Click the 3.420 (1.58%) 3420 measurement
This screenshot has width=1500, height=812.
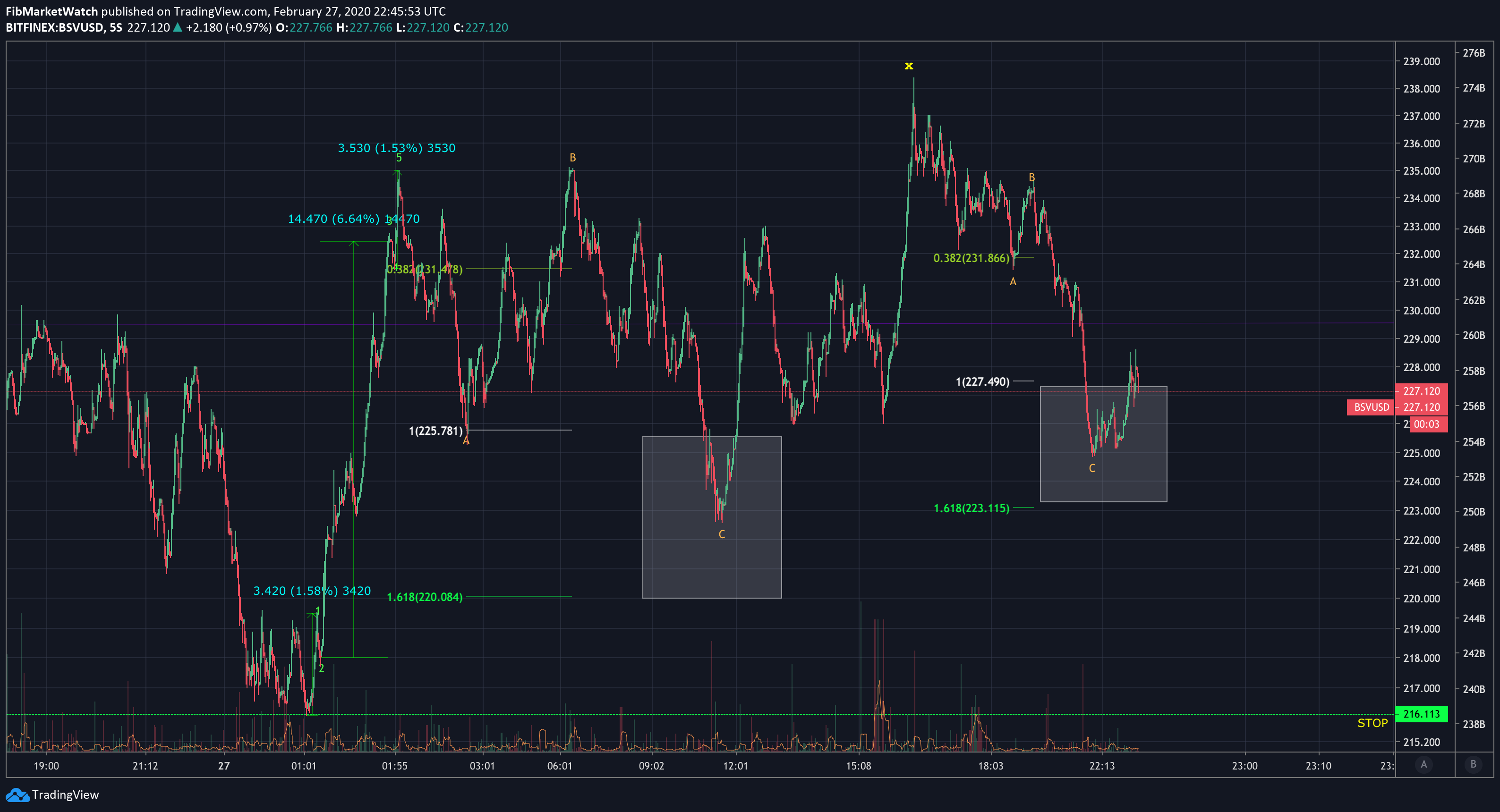[312, 591]
